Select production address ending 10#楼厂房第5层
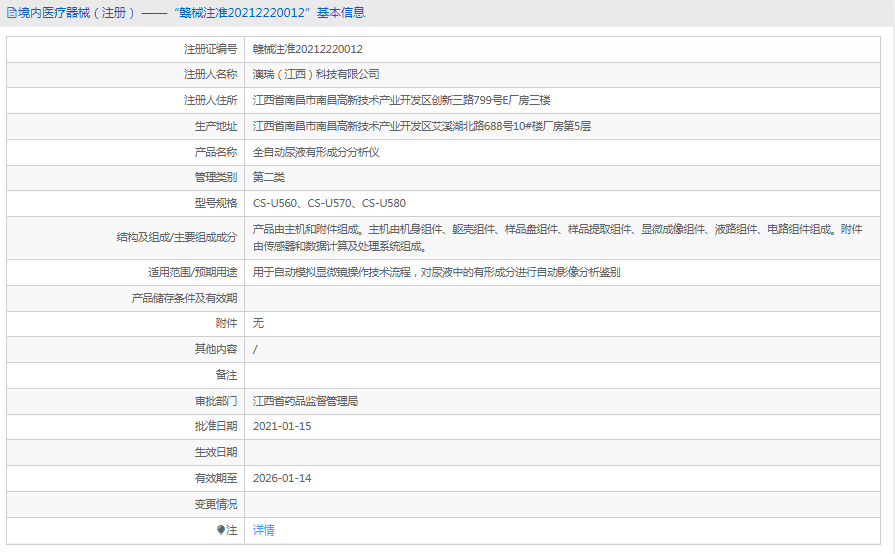 point(422,126)
